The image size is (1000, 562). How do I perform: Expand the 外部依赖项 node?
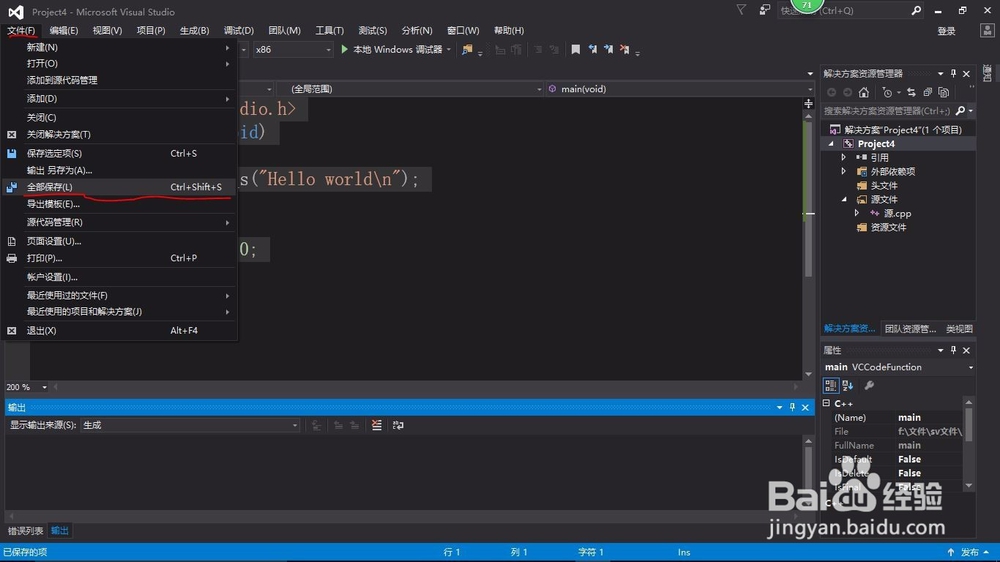pyautogui.click(x=844, y=172)
